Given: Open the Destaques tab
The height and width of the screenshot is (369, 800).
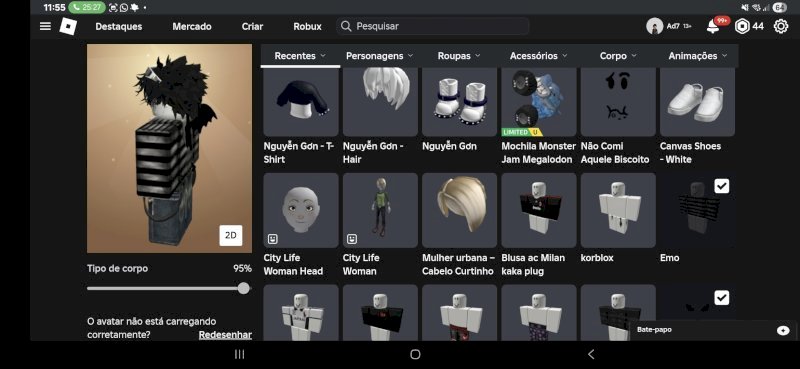Looking at the screenshot, I should point(119,27).
